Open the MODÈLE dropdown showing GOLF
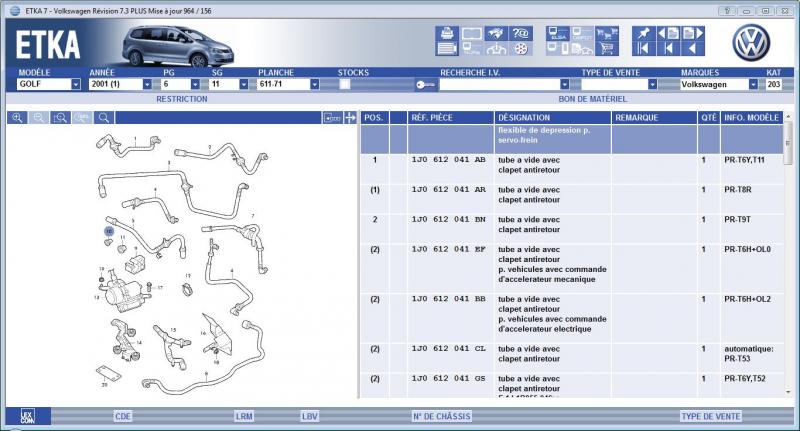This screenshot has height=431, width=800. pyautogui.click(x=76, y=84)
